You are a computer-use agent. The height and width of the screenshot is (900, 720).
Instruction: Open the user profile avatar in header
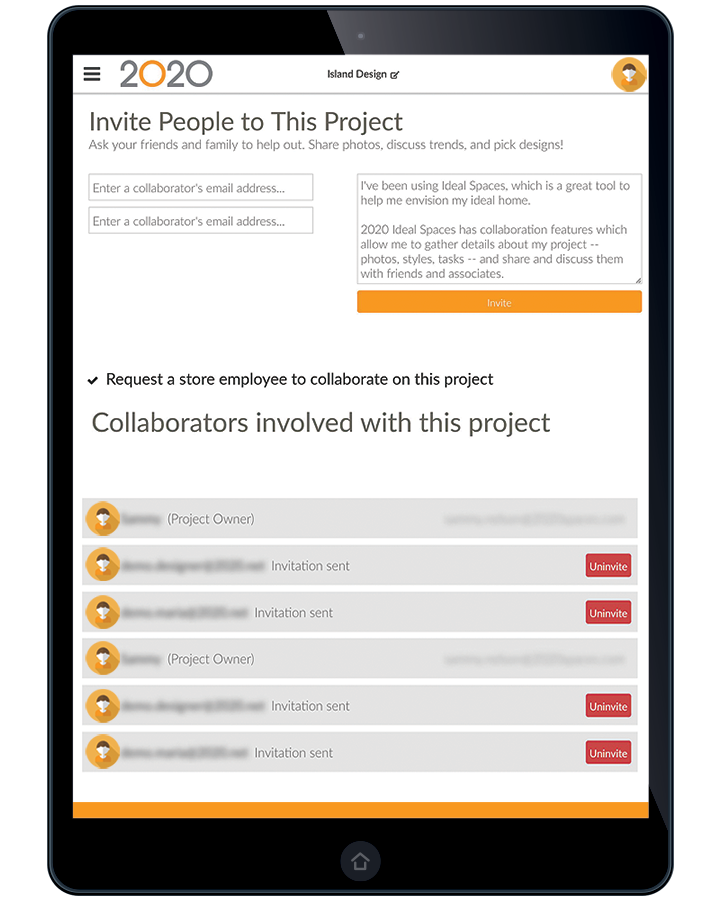tap(629, 75)
